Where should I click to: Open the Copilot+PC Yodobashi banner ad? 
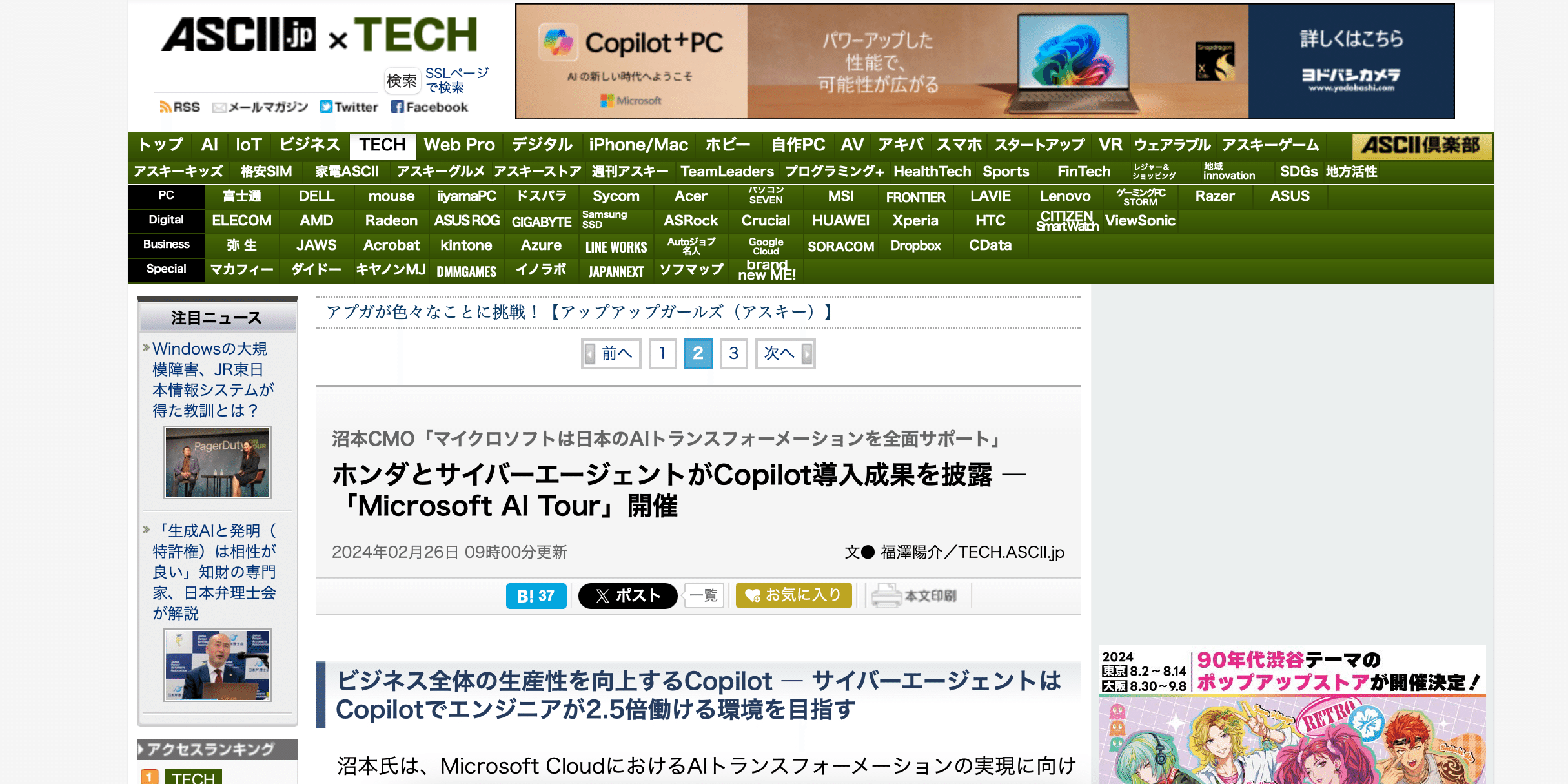click(984, 61)
